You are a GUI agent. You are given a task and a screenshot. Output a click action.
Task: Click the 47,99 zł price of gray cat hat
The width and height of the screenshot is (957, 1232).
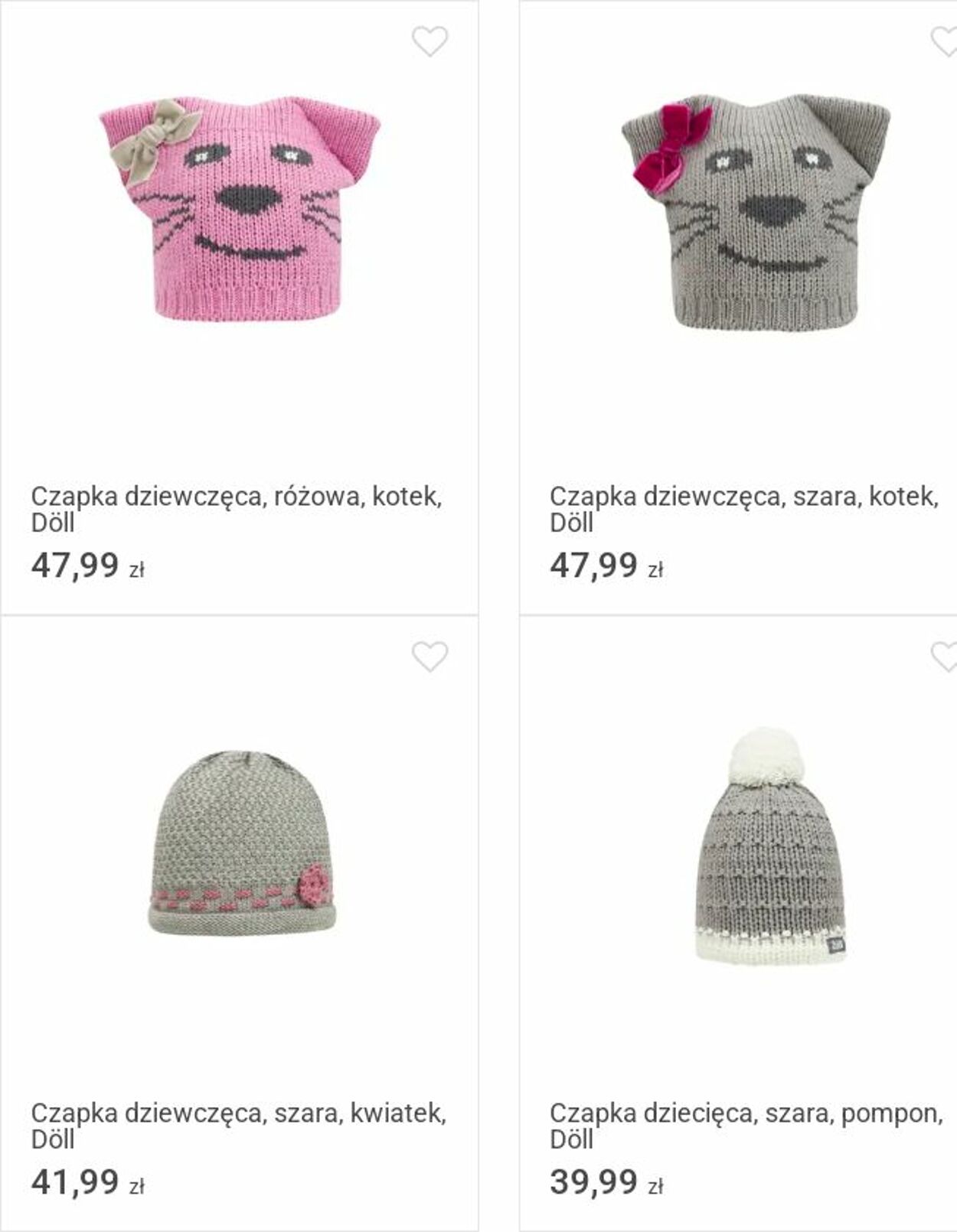pyautogui.click(x=606, y=567)
